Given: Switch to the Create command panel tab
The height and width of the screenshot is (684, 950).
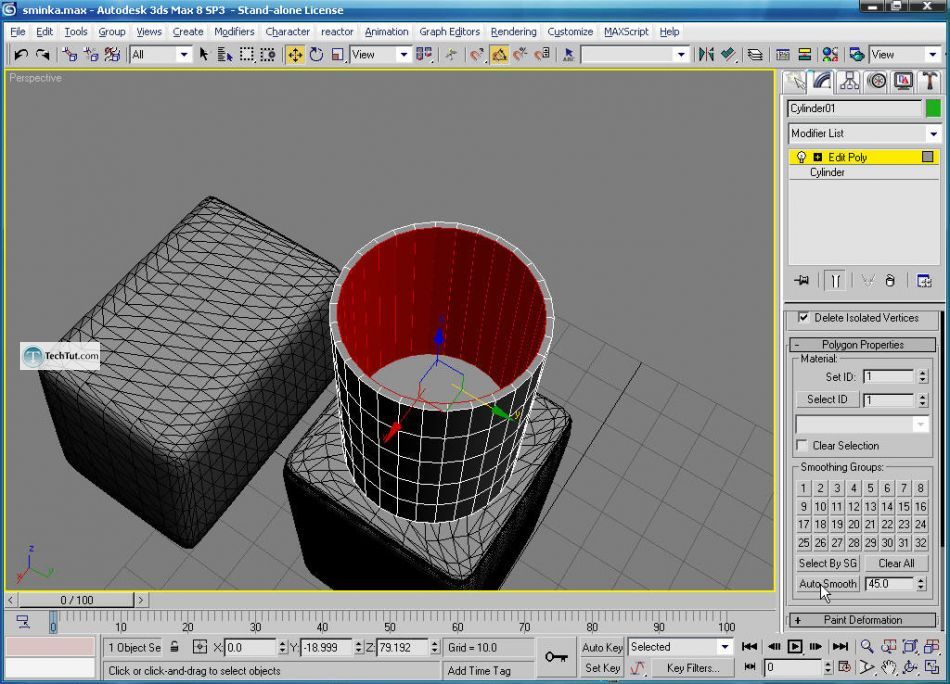Looking at the screenshot, I should (795, 81).
